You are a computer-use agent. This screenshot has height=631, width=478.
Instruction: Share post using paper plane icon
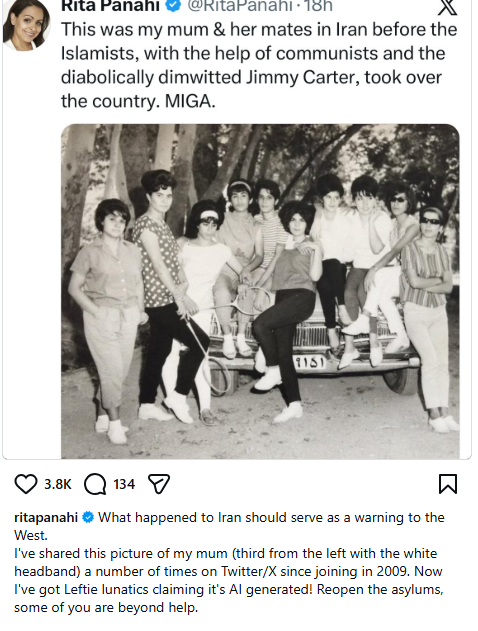click(159, 484)
